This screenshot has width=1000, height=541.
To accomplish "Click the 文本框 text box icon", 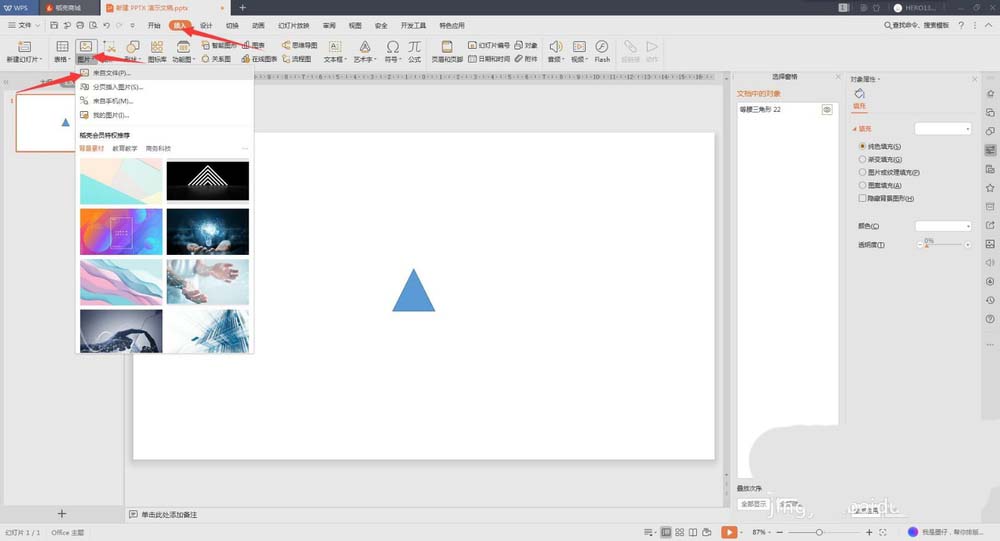I will click(335, 47).
